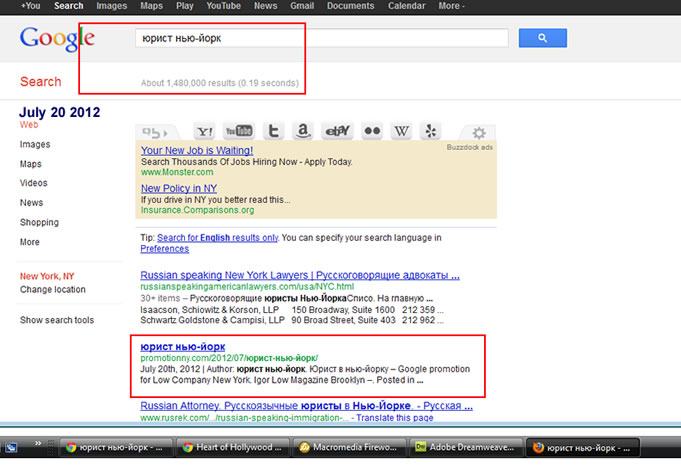Screen dimensions: 681x466
Task: Open Documents in the top bar
Action: [350, 6]
